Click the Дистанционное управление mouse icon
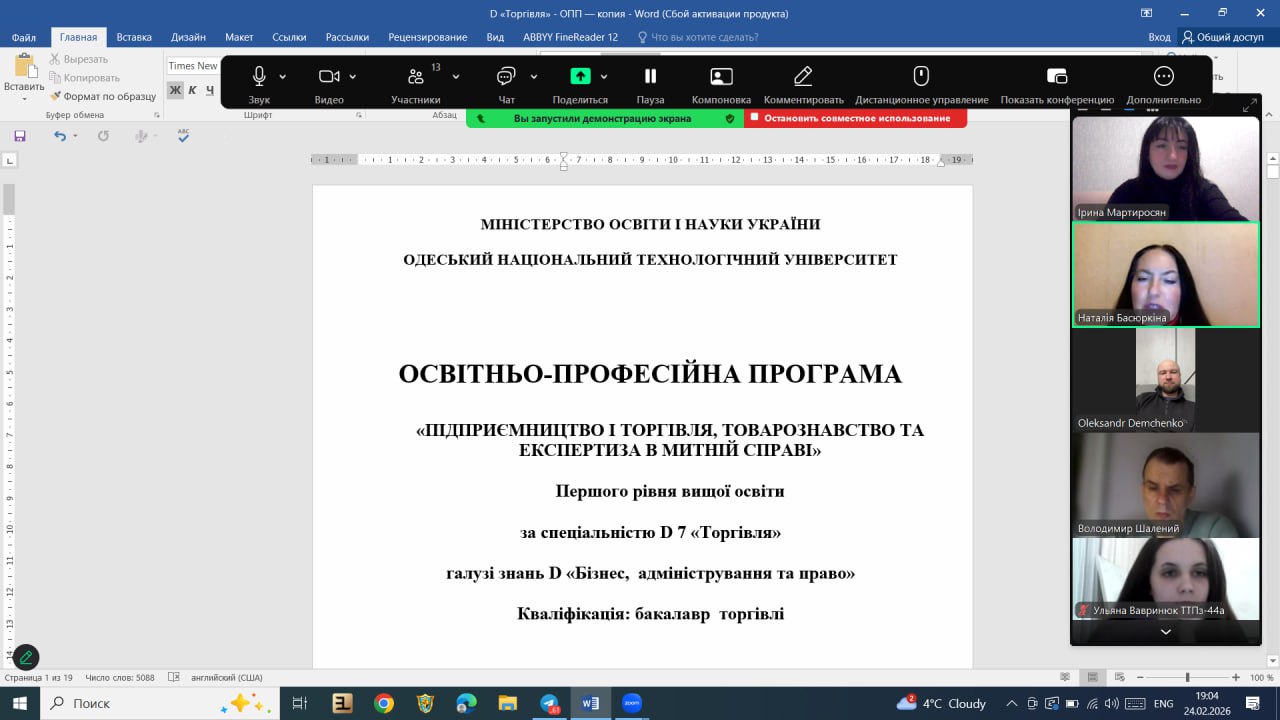The width and height of the screenshot is (1280, 720). tap(921, 77)
